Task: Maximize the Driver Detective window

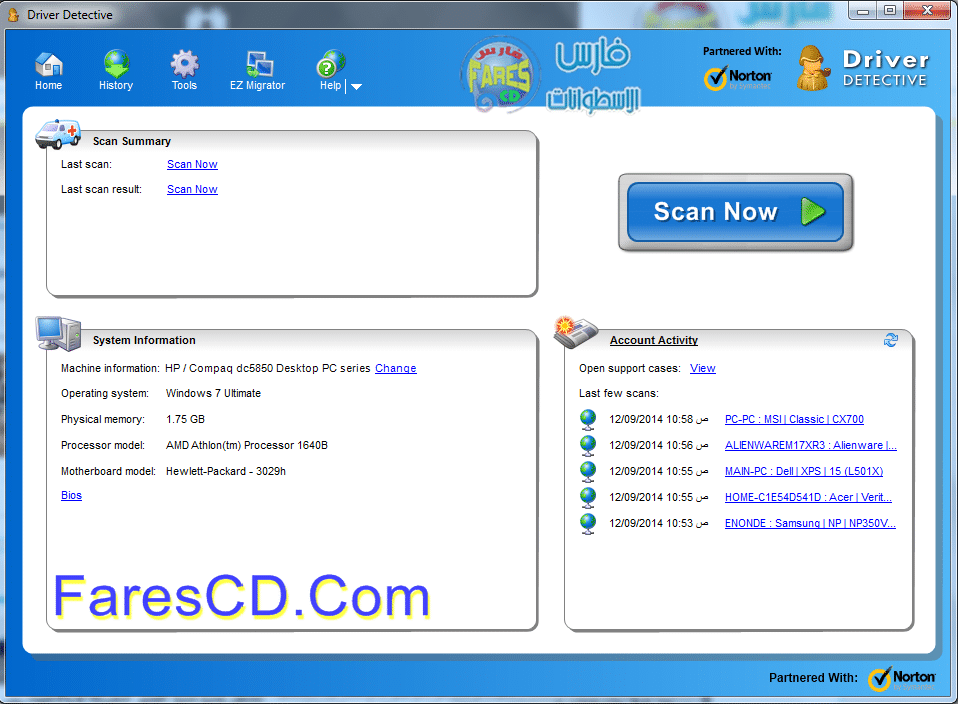Action: [x=890, y=10]
